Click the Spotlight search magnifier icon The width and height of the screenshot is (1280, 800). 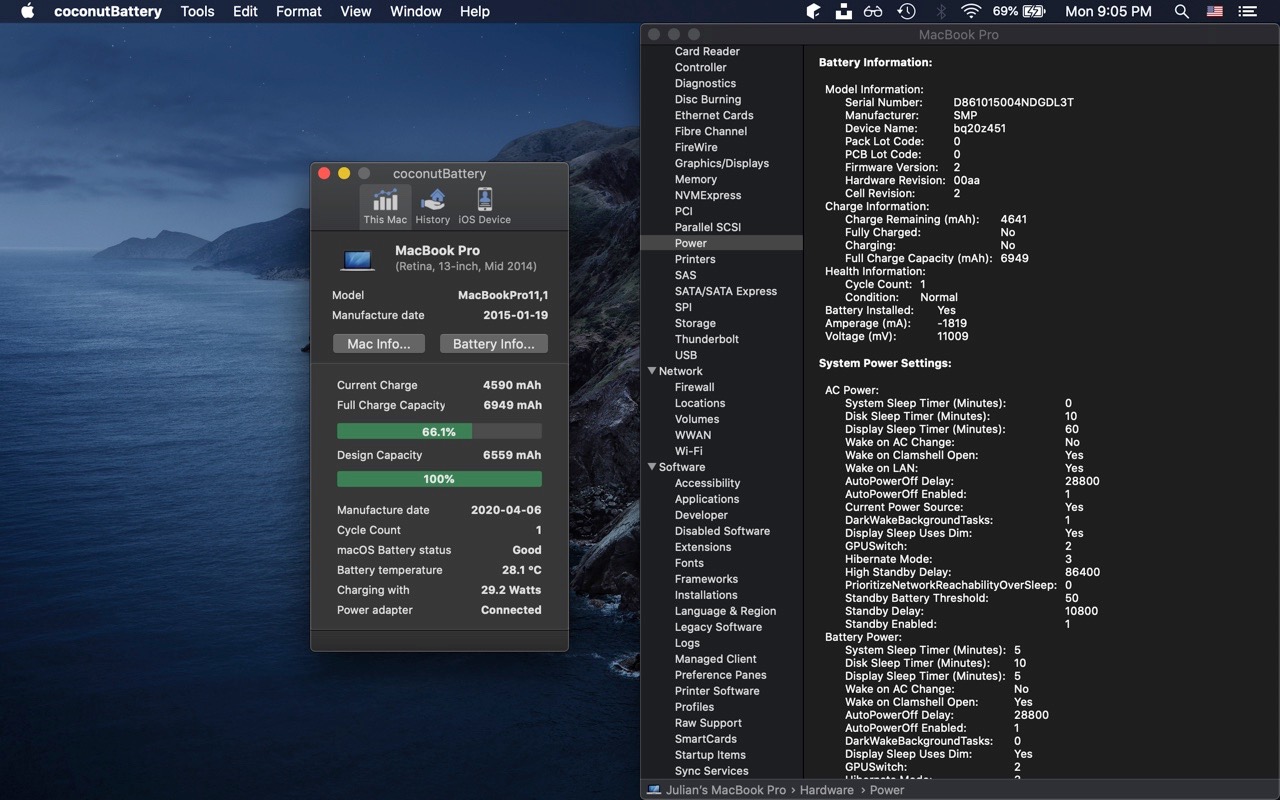tap(1181, 12)
